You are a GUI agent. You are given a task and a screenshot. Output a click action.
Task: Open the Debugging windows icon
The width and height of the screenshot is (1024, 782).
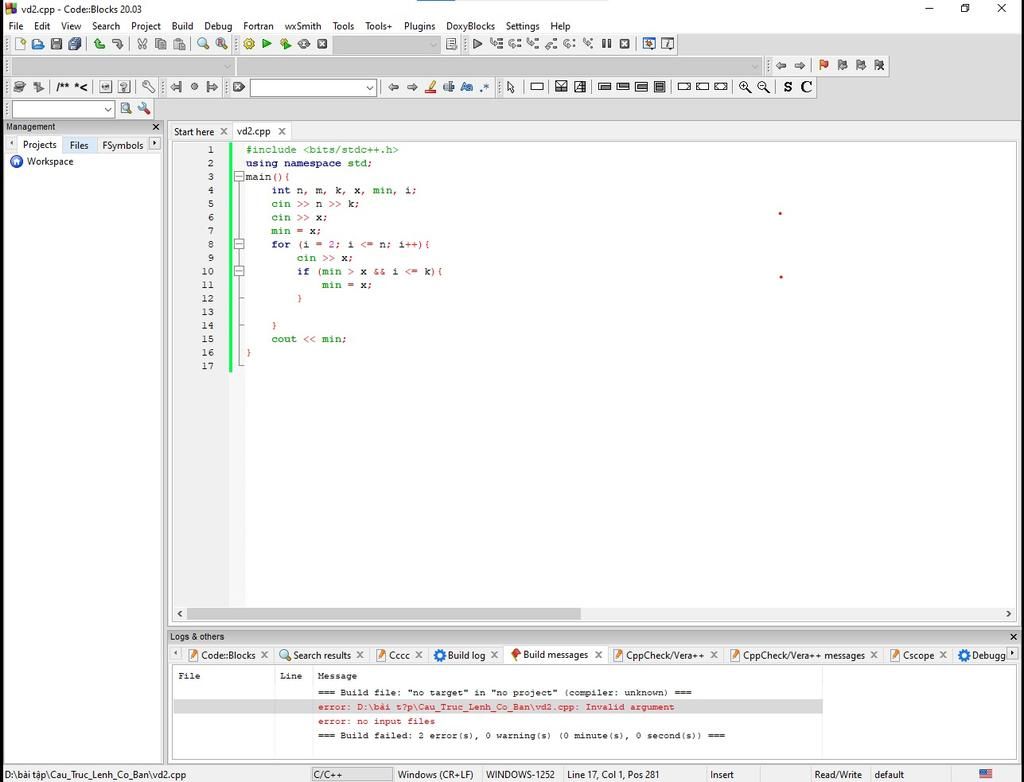click(x=648, y=44)
